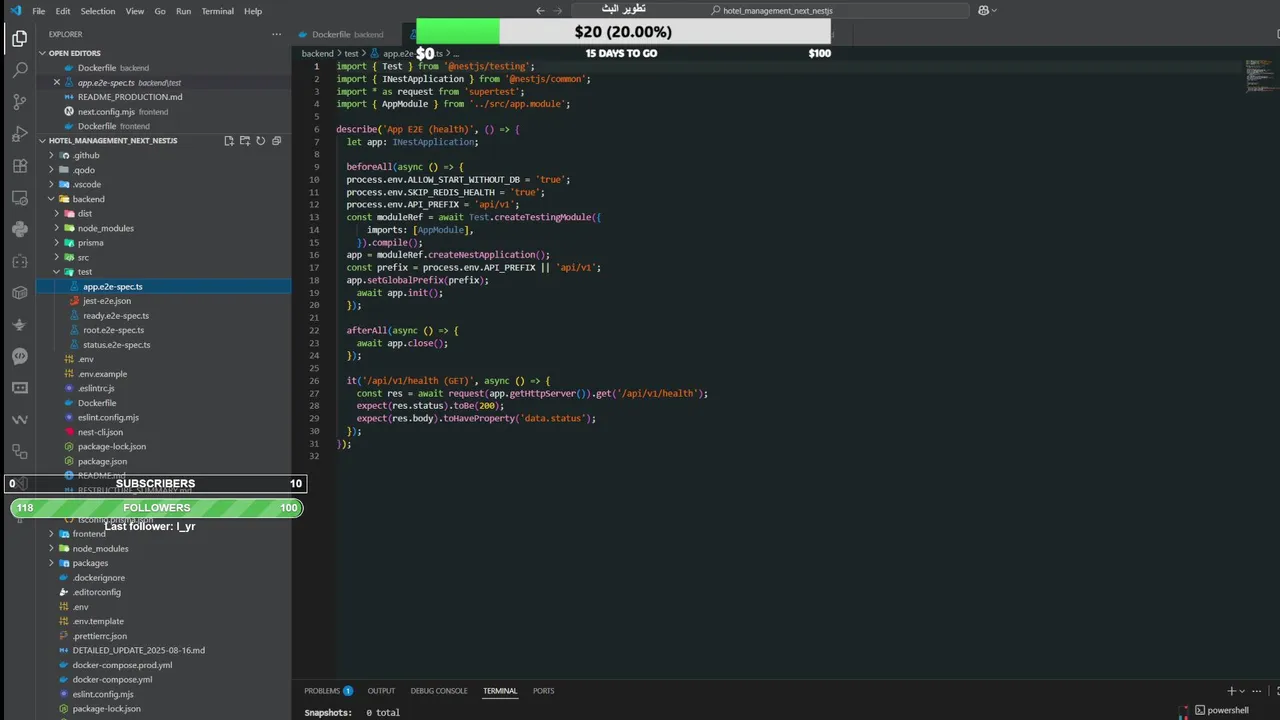Switch to the Debug Console tab
Screen dimensions: 1280x720
pyautogui.click(x=439, y=691)
